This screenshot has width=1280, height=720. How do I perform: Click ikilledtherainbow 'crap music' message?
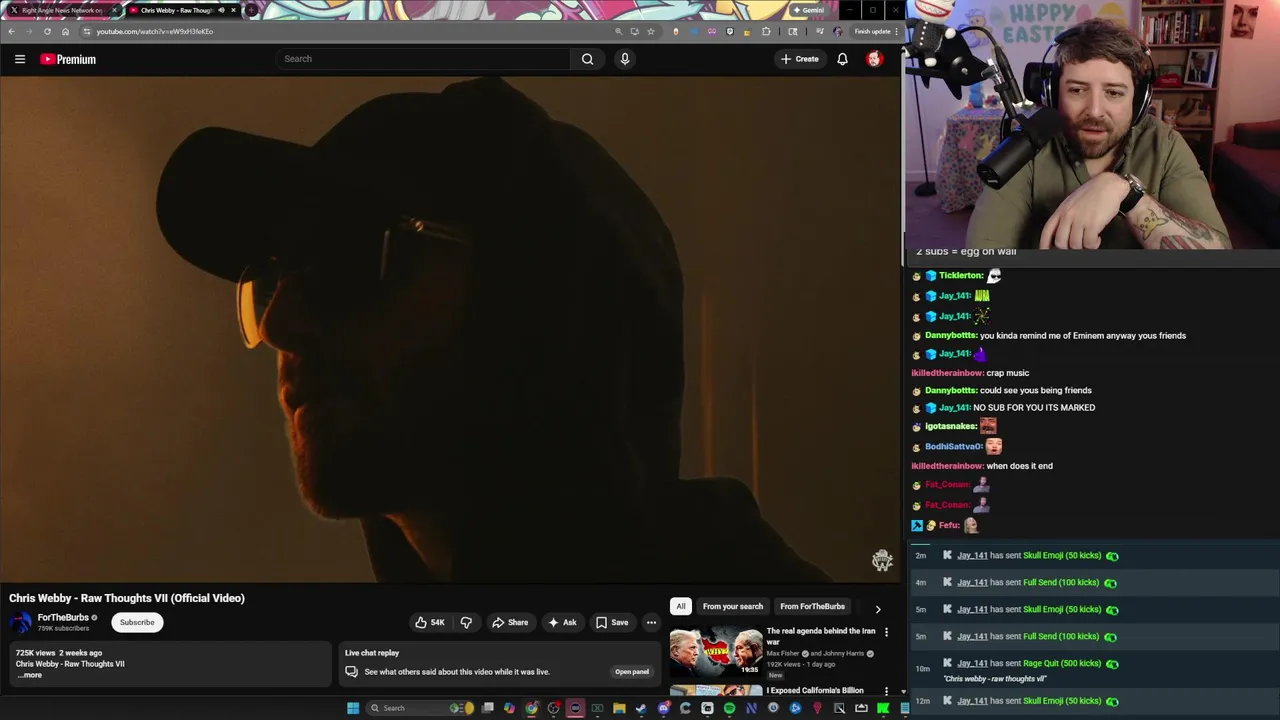point(970,373)
